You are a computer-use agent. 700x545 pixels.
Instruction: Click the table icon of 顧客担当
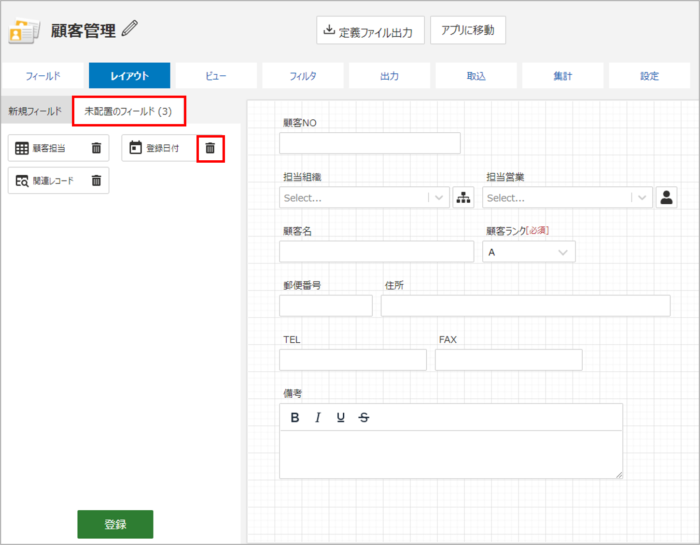pos(22,148)
